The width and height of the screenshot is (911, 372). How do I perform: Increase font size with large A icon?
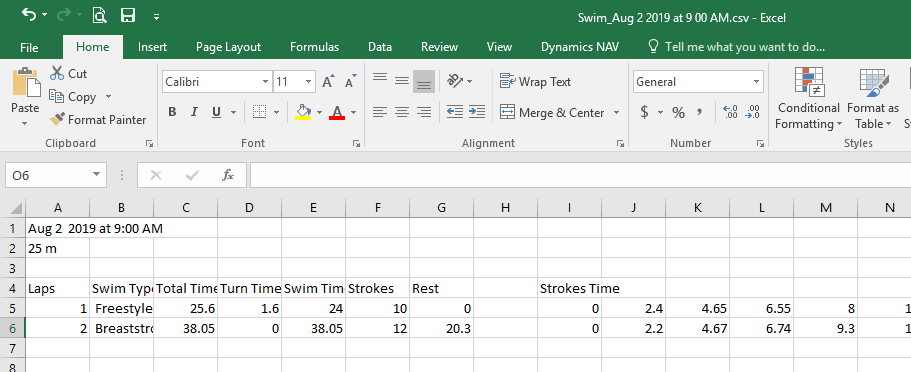[328, 82]
